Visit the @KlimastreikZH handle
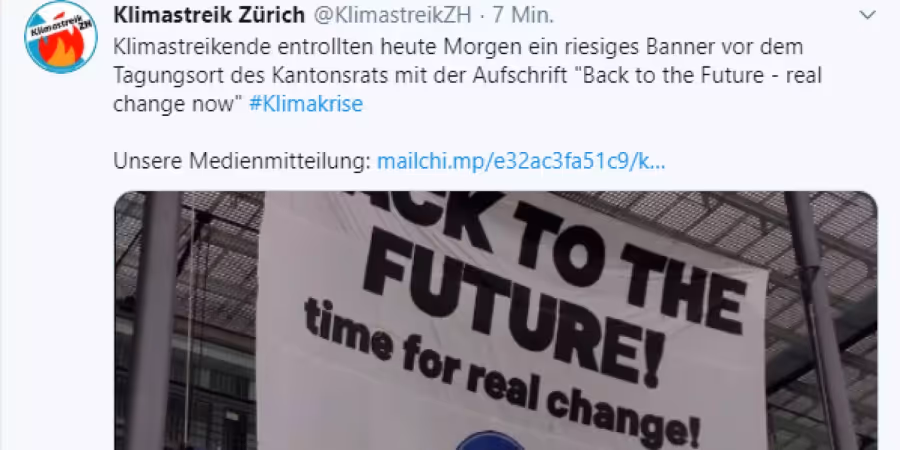The image size is (900, 450). tap(391, 15)
